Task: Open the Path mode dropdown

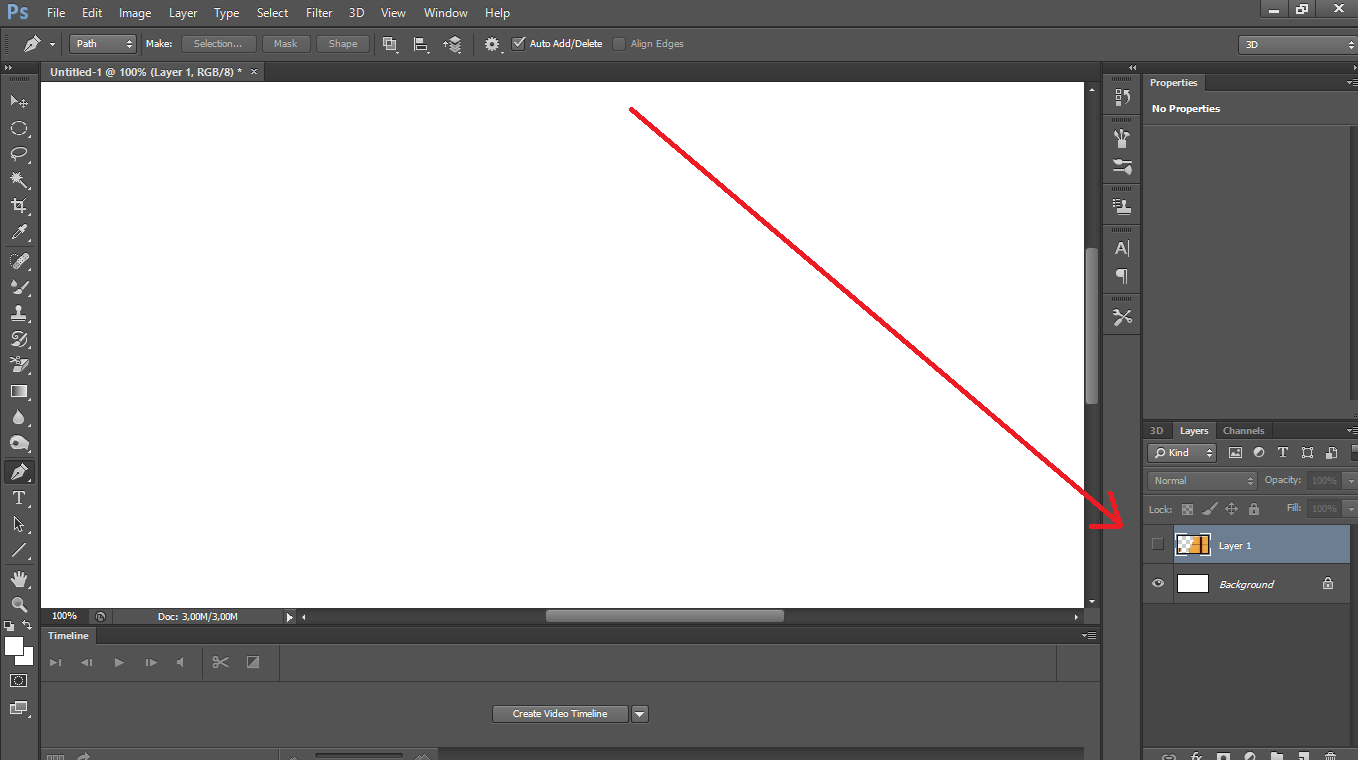Action: click(x=103, y=44)
